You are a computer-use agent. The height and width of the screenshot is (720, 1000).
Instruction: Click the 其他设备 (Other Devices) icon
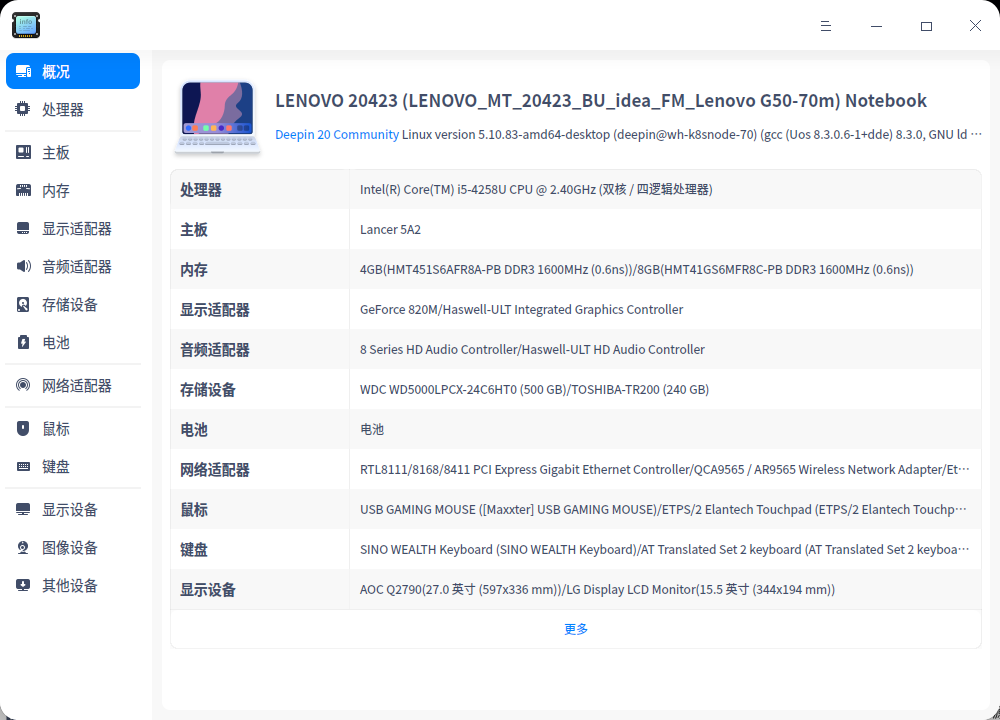click(22, 585)
